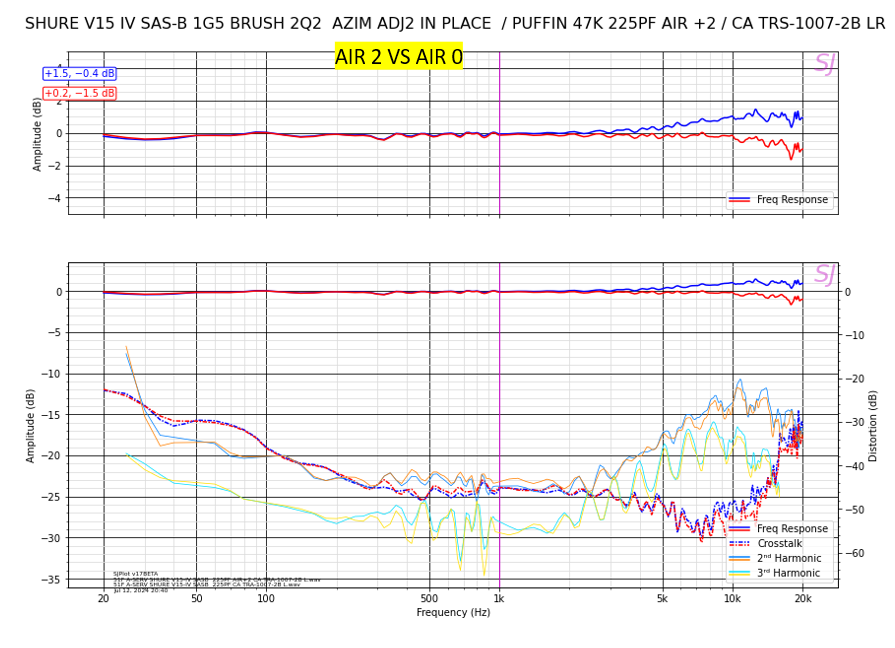
Task: Click the '50' frequency tick label
Action: coord(196,598)
